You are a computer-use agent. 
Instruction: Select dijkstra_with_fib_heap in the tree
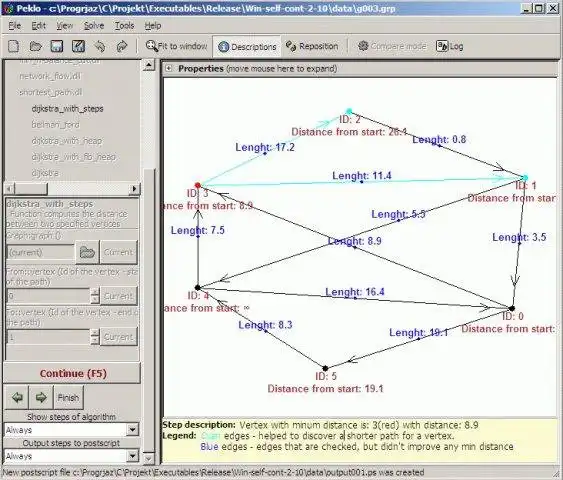tap(74, 157)
